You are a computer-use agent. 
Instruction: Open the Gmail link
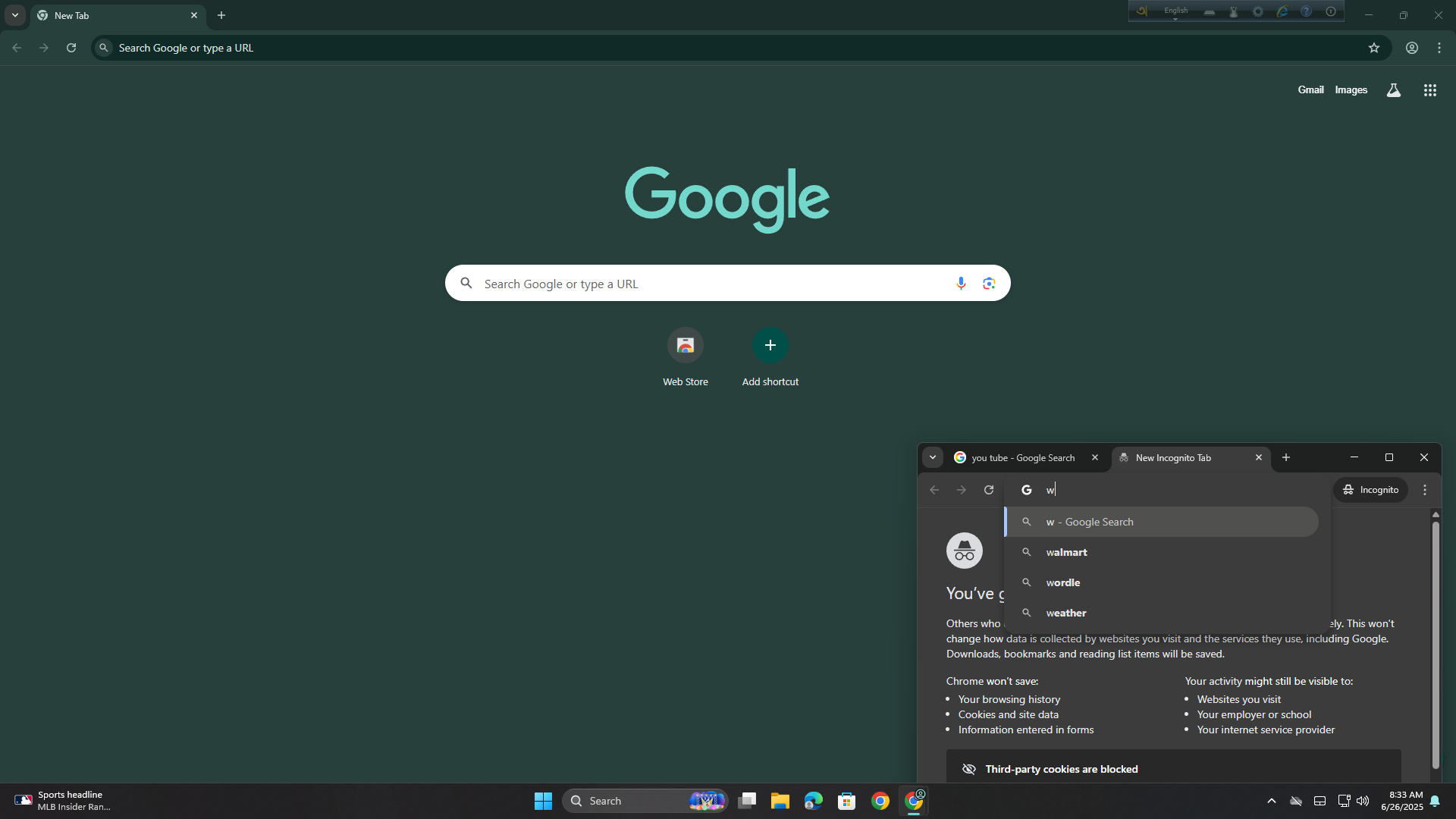tap(1310, 89)
